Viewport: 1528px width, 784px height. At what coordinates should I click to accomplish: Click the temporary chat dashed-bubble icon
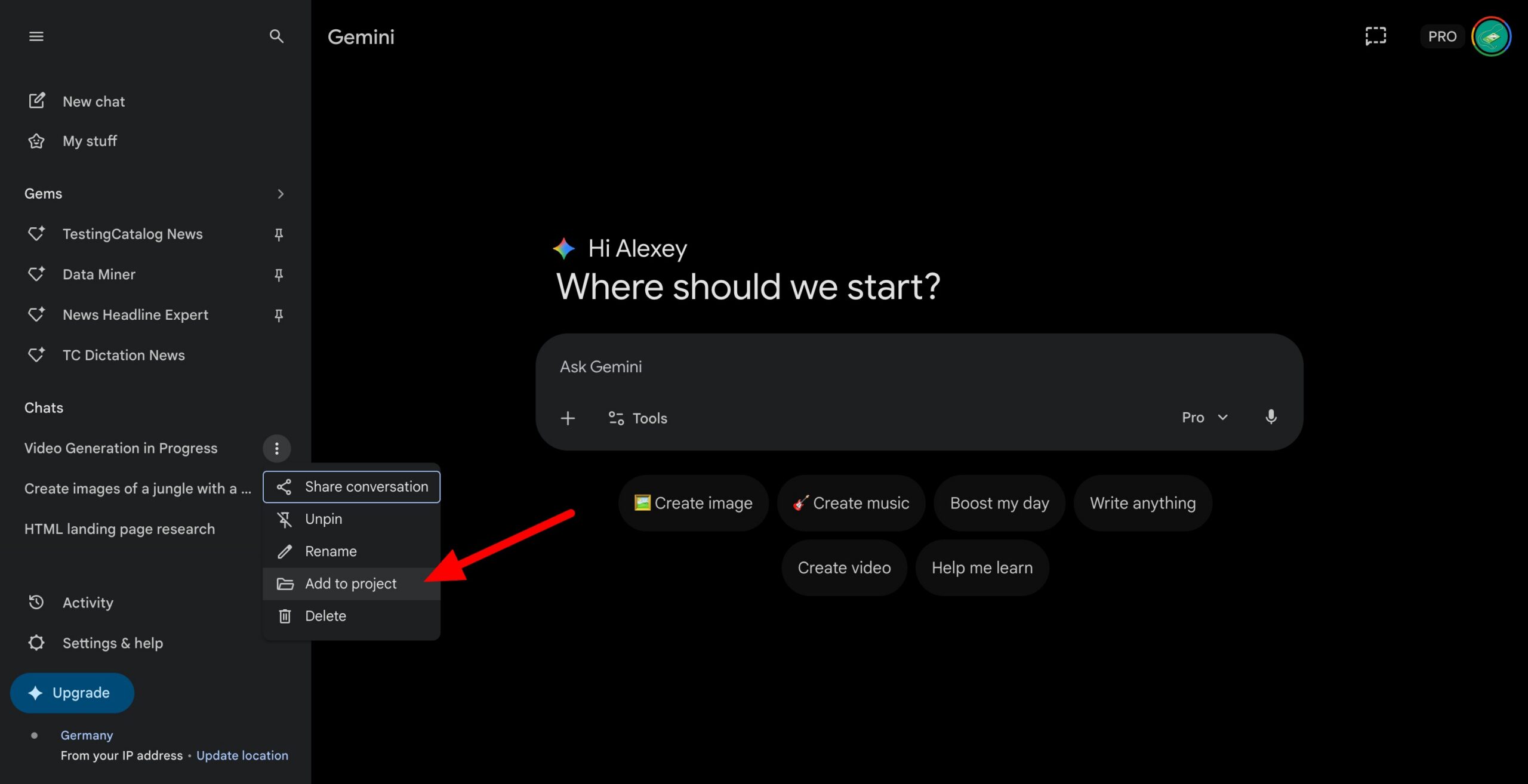1375,36
